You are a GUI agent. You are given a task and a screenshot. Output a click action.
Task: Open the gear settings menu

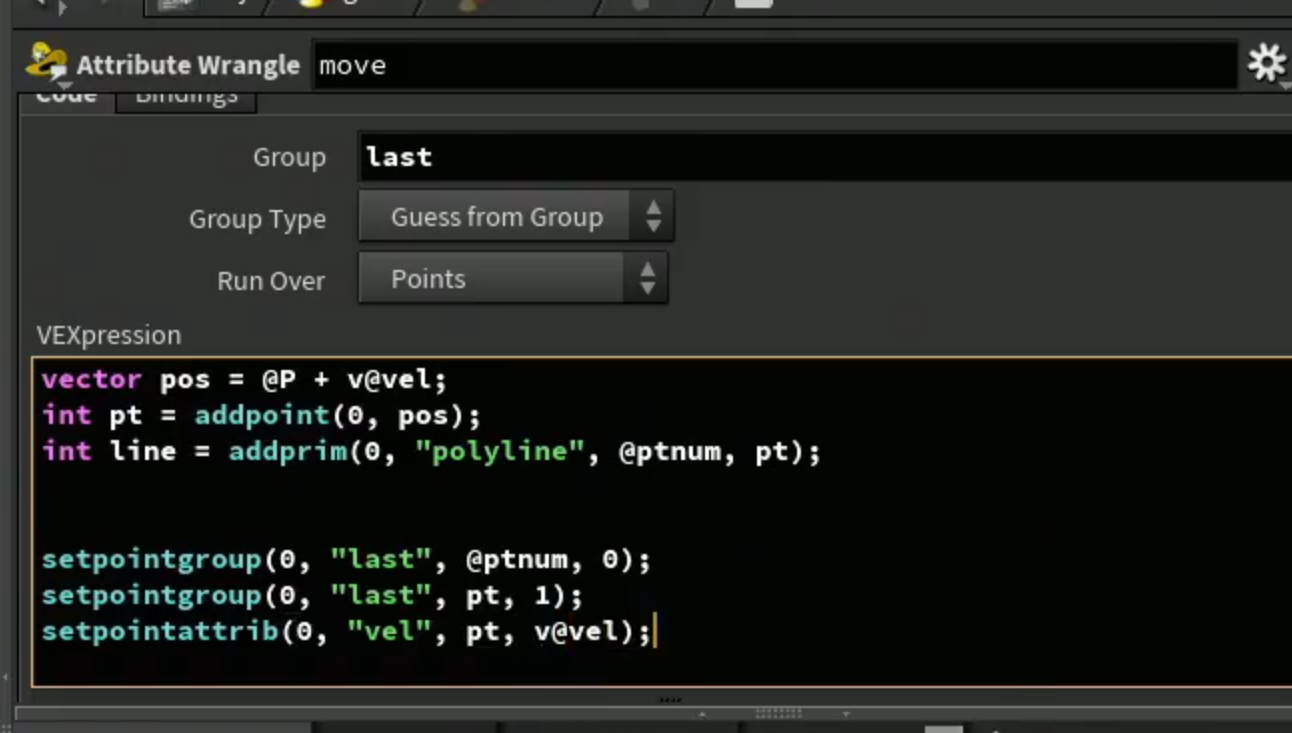1266,64
